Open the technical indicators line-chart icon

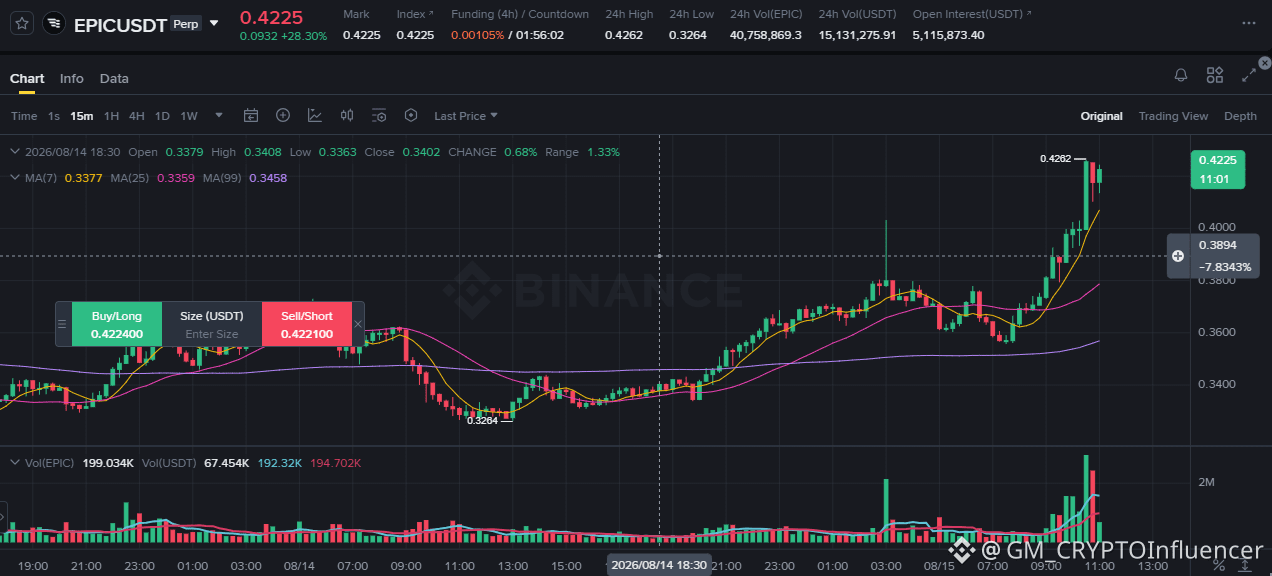tap(315, 116)
